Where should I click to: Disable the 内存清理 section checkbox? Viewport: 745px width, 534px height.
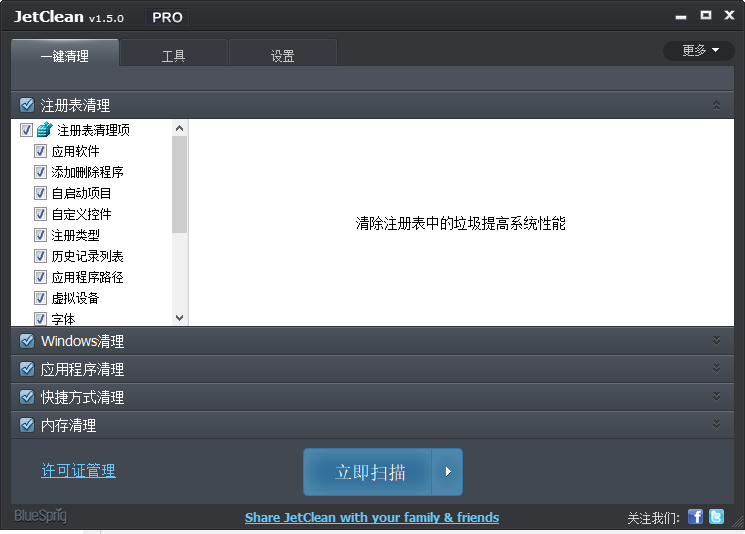pyautogui.click(x=27, y=425)
